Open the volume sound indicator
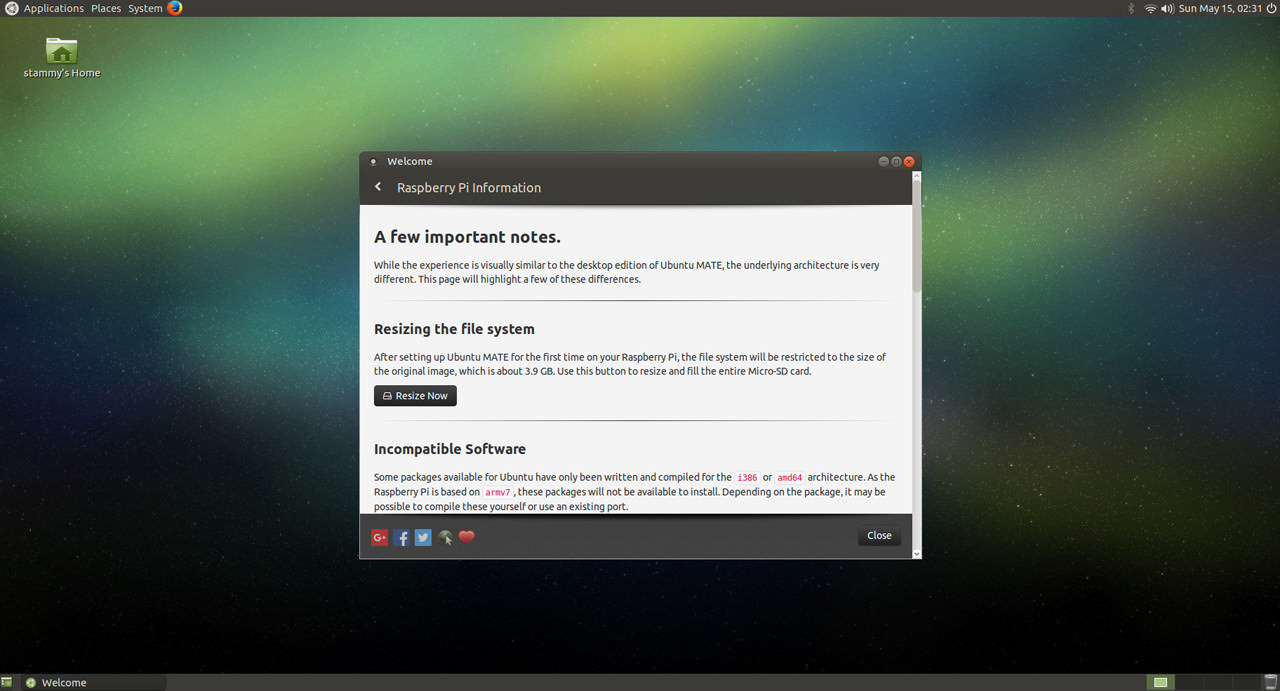Image resolution: width=1280 pixels, height=691 pixels. 1167,8
